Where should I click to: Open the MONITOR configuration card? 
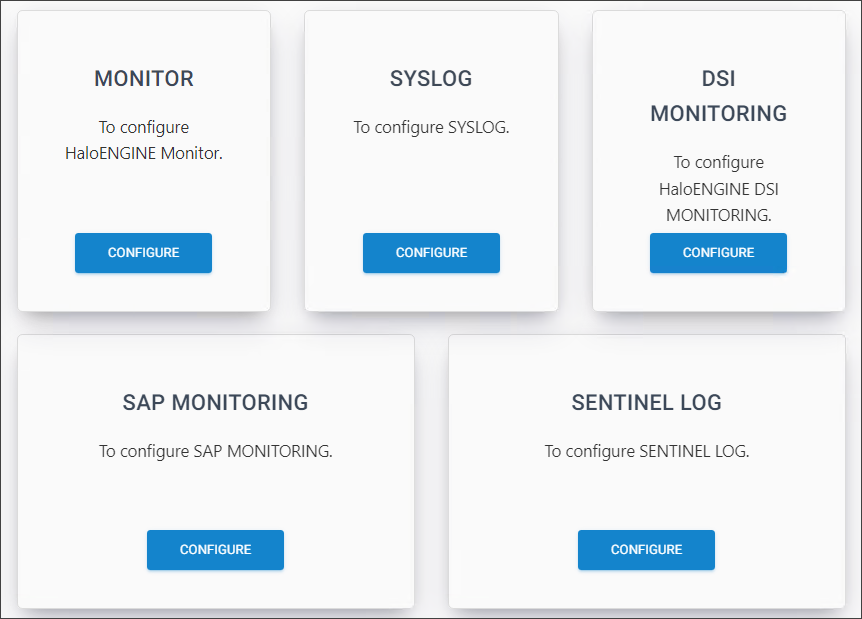pos(143,160)
